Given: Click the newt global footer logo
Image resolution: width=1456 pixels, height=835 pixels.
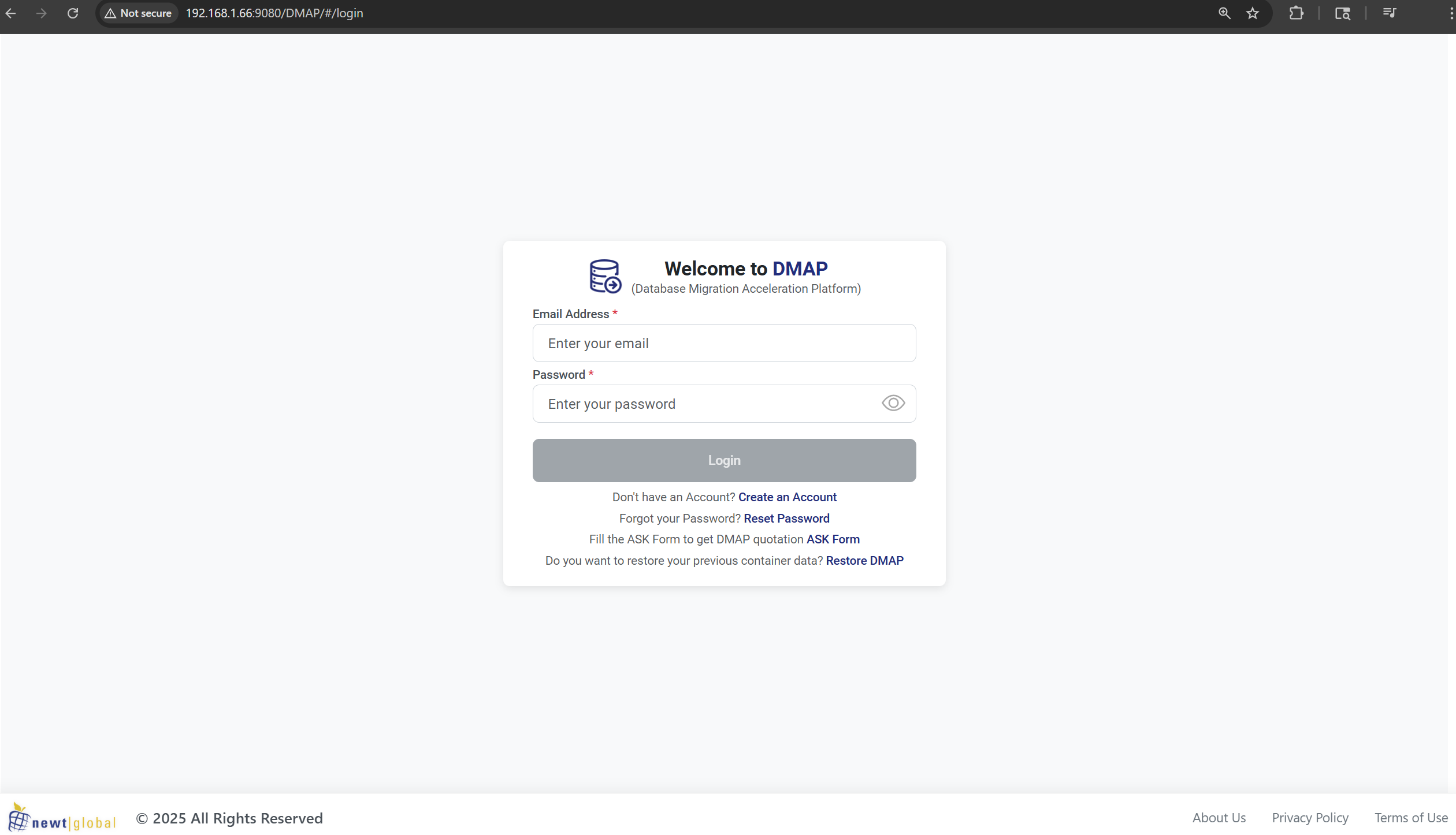Looking at the screenshot, I should click(x=62, y=818).
